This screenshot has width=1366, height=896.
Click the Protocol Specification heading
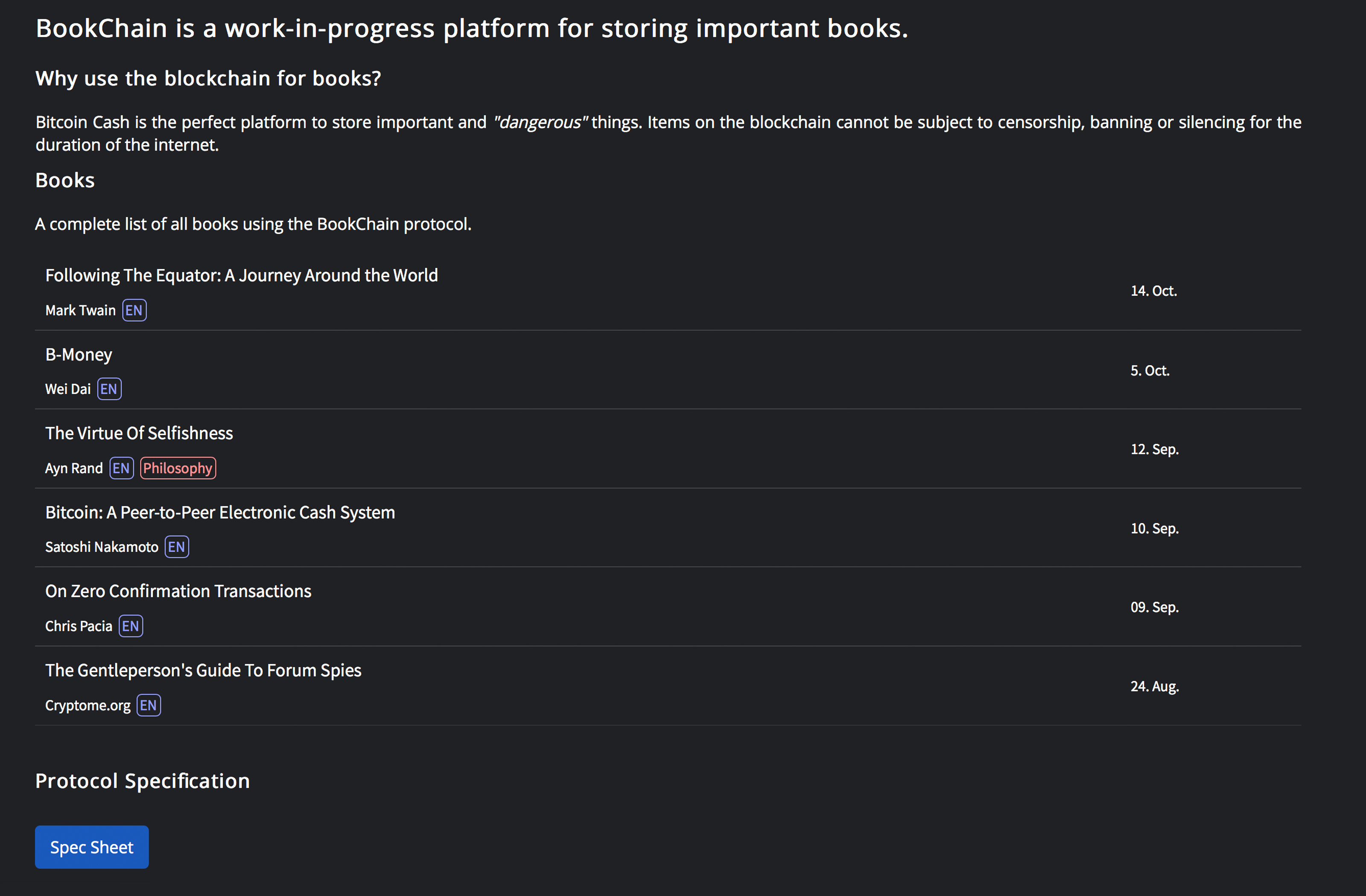(142, 781)
